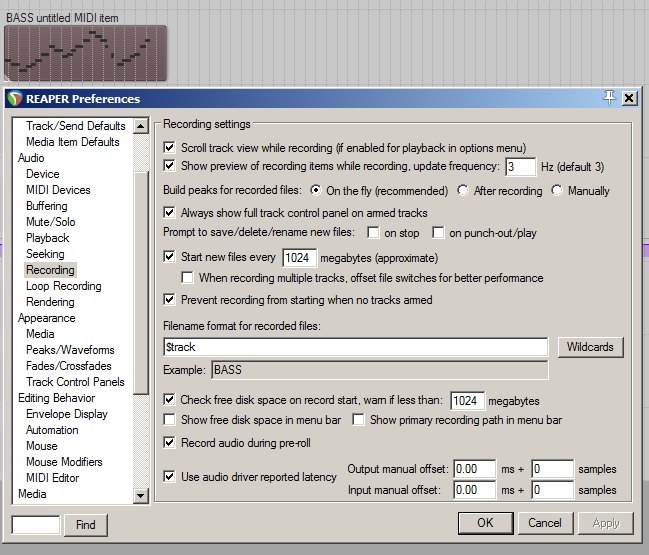Open the Peaks/Waveforms preferences page
Viewport: 649px width, 555px height.
pos(70,350)
